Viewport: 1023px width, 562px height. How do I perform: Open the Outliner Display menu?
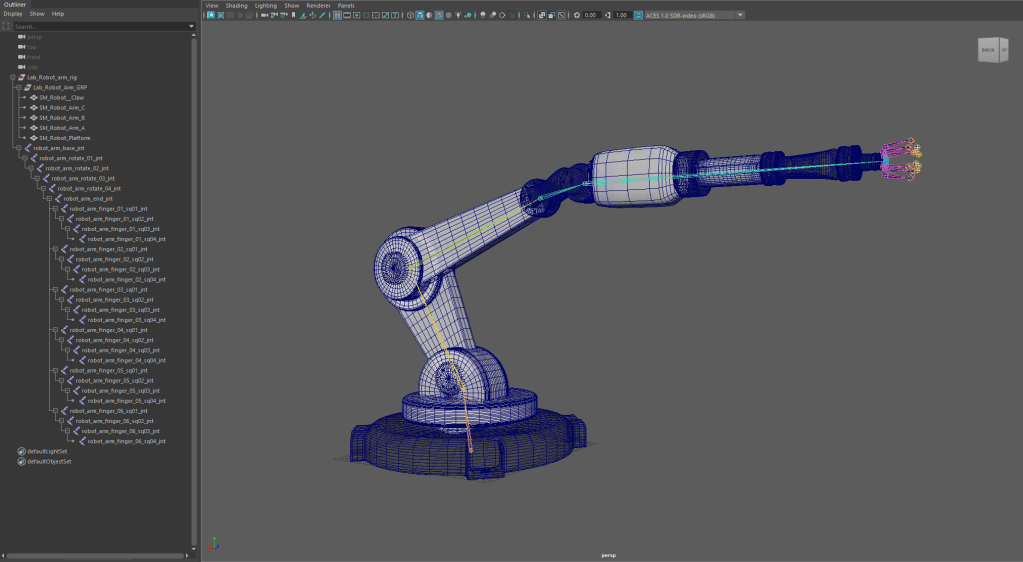(x=12, y=14)
